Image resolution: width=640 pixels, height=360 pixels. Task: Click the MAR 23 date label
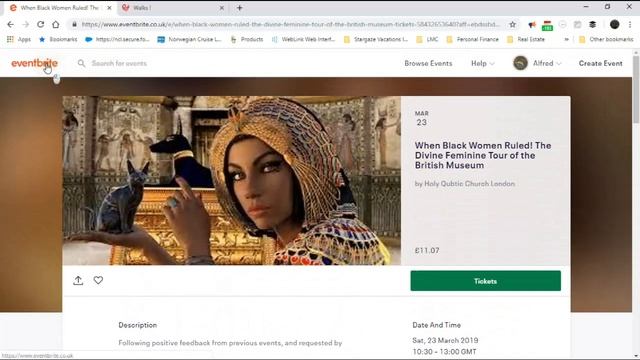tap(422, 118)
